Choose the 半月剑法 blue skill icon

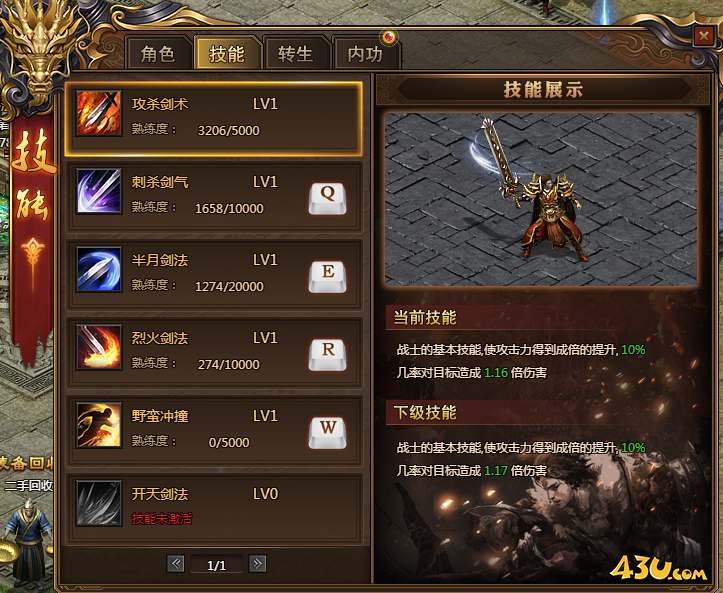(99, 269)
